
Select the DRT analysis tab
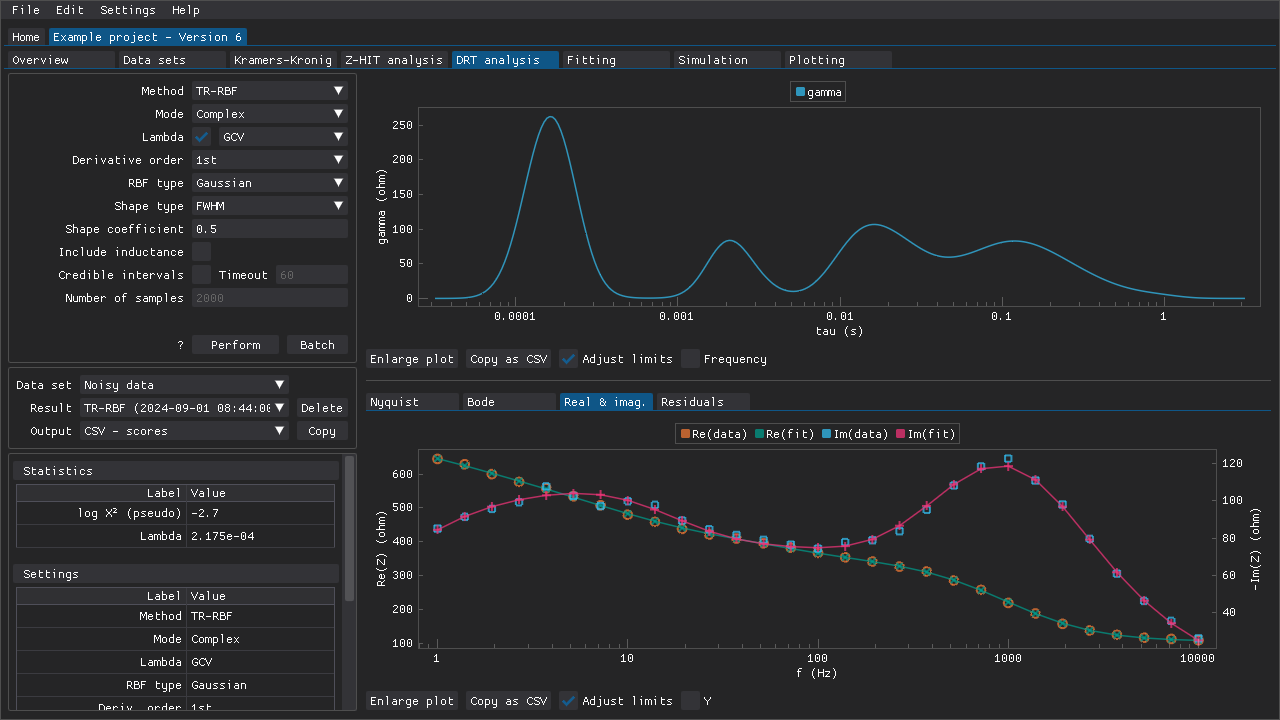point(505,60)
